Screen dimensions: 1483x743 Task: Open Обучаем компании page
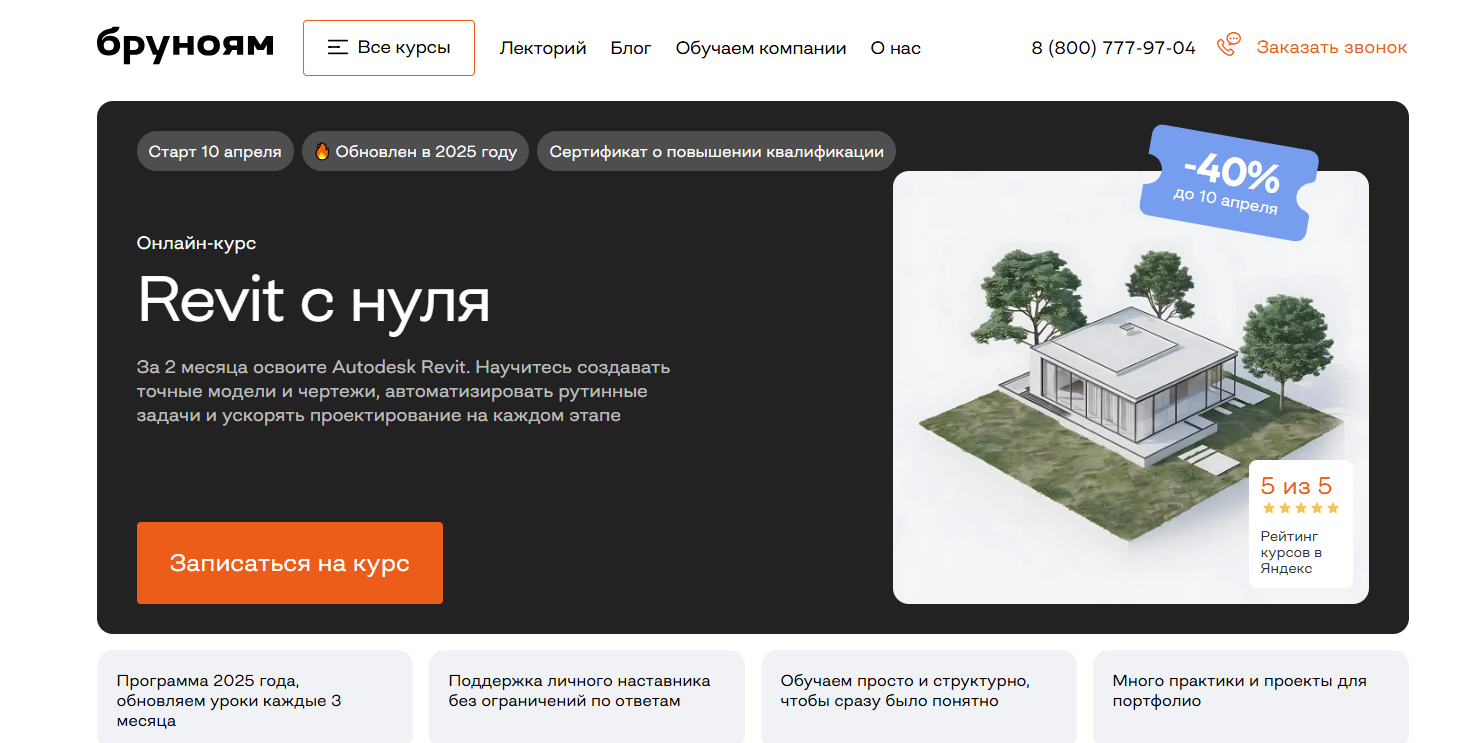pos(761,48)
